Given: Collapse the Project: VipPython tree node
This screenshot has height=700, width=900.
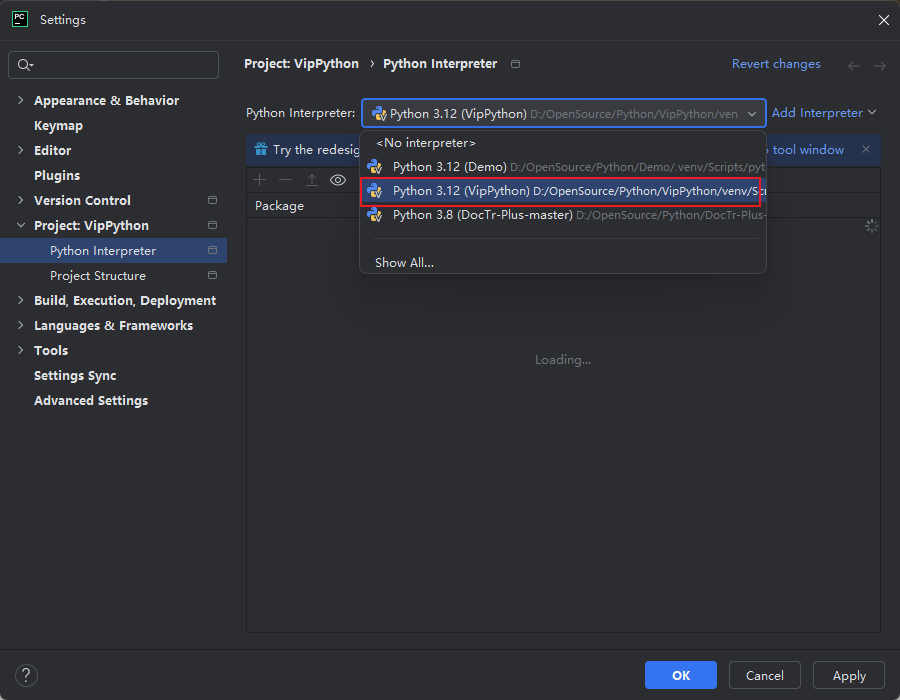Looking at the screenshot, I should [x=21, y=225].
